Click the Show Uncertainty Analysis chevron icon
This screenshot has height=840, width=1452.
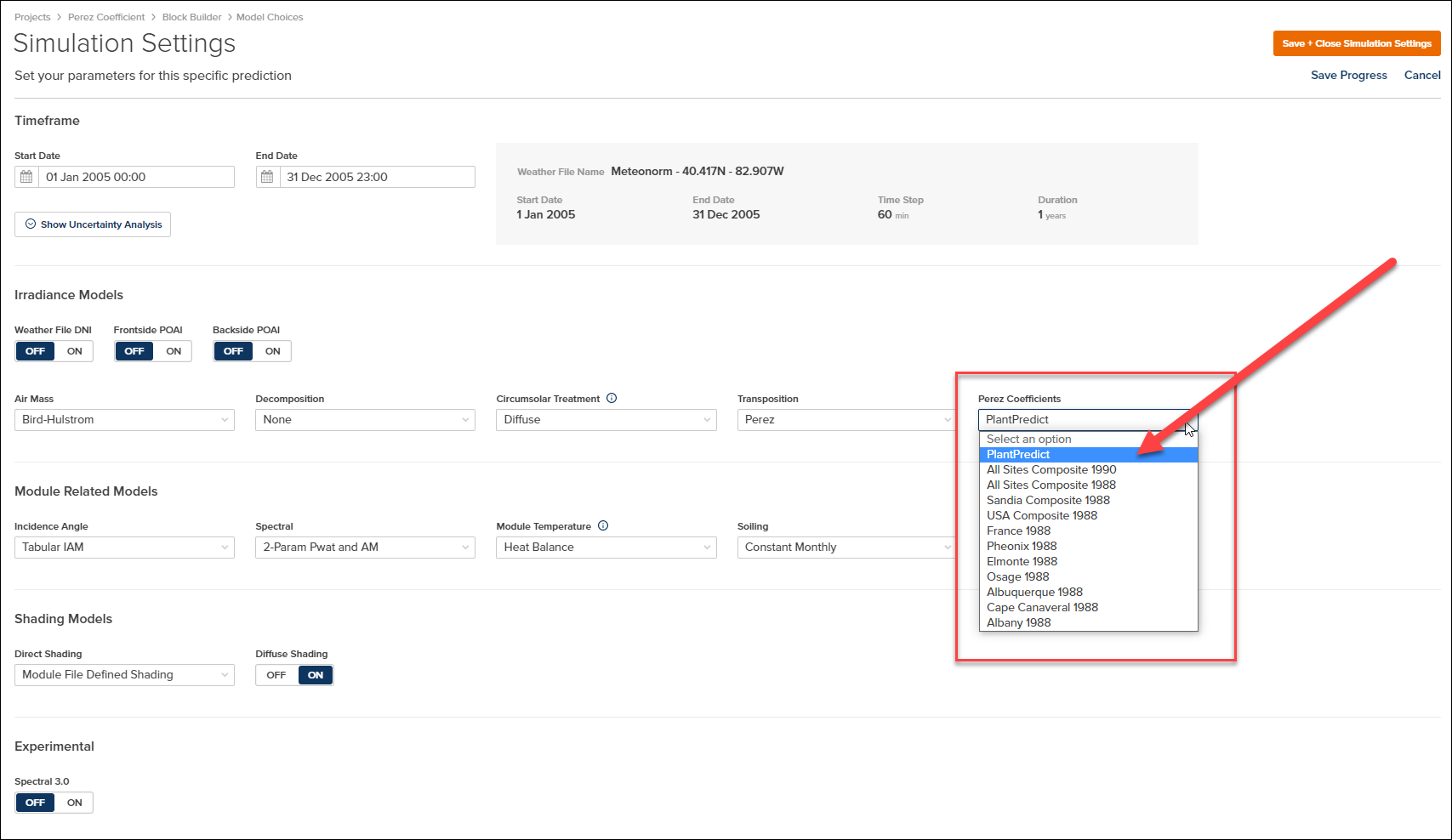point(31,224)
